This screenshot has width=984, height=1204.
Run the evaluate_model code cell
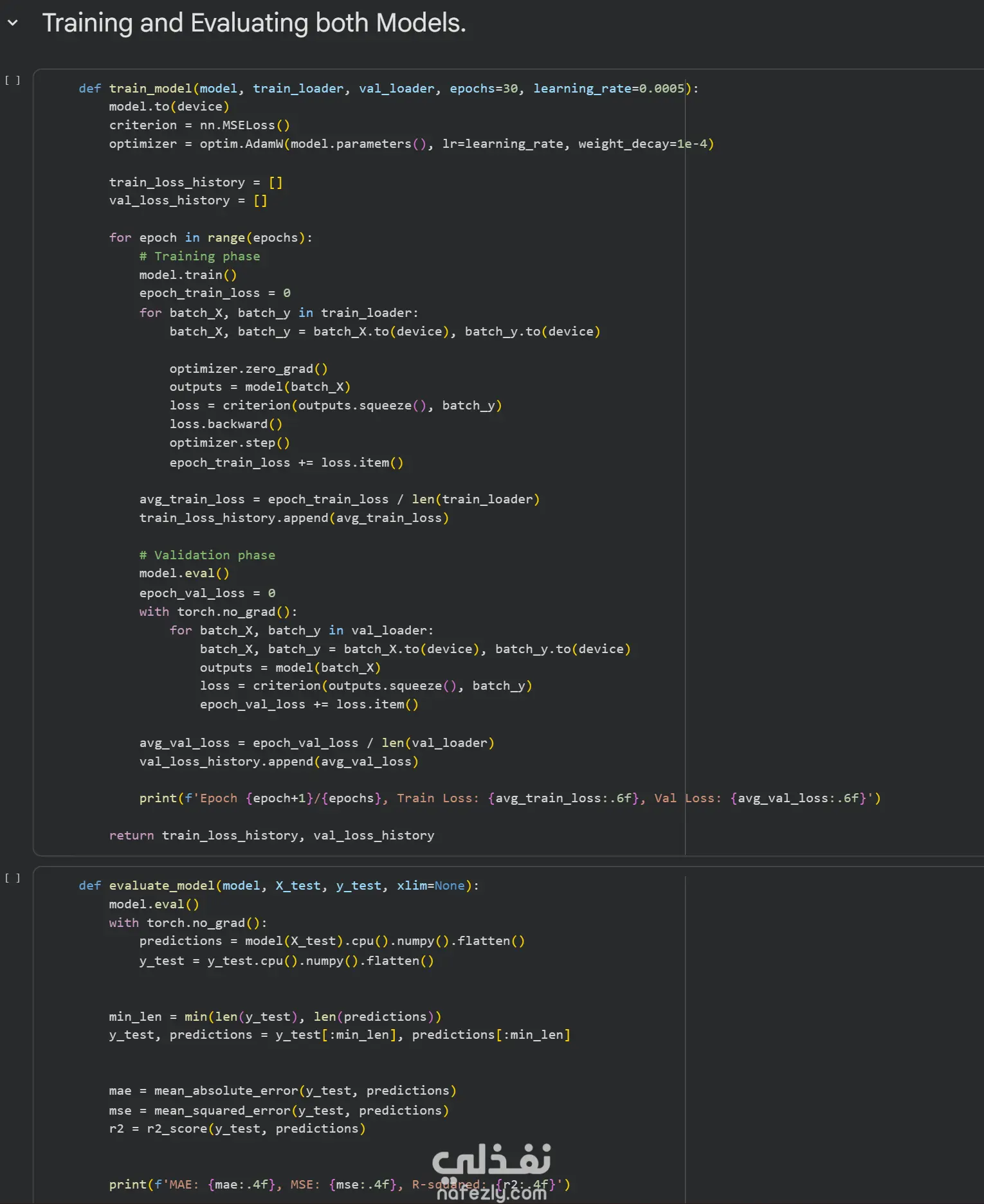click(13, 877)
